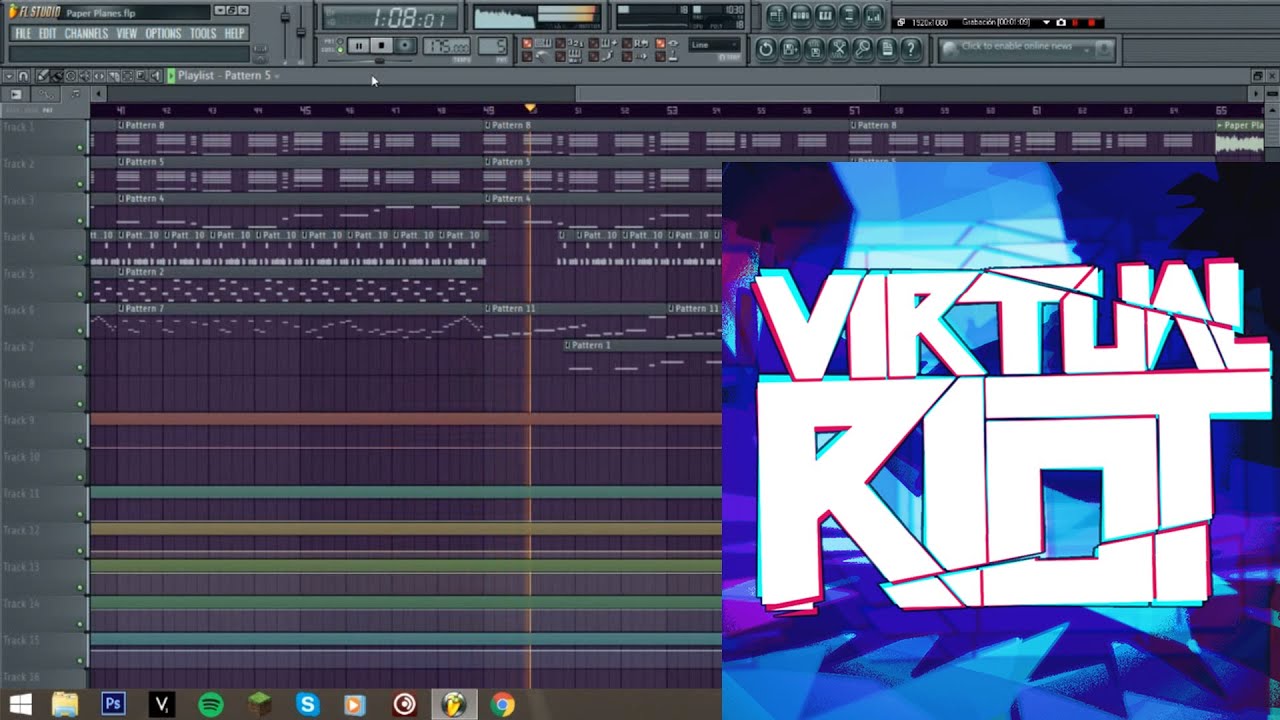Viewport: 1280px width, 720px height.
Task: Select the playlist Slice tool
Action: (113, 76)
